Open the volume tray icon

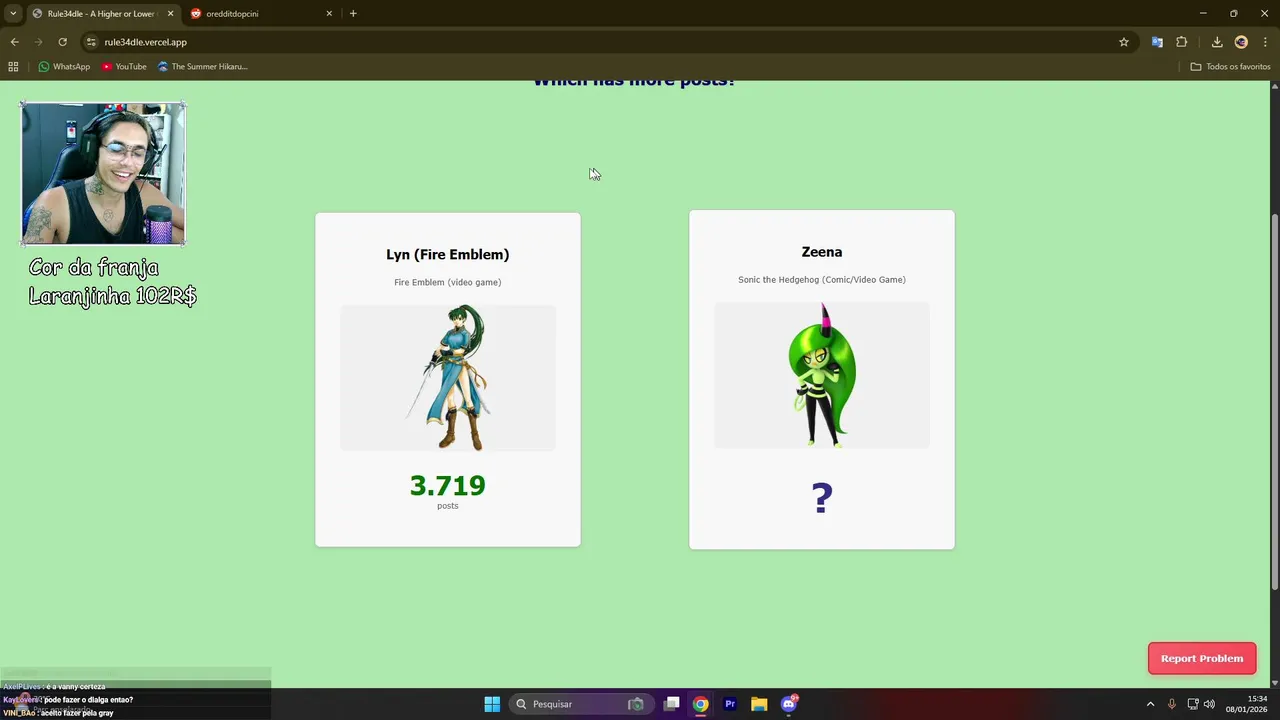(x=1209, y=704)
